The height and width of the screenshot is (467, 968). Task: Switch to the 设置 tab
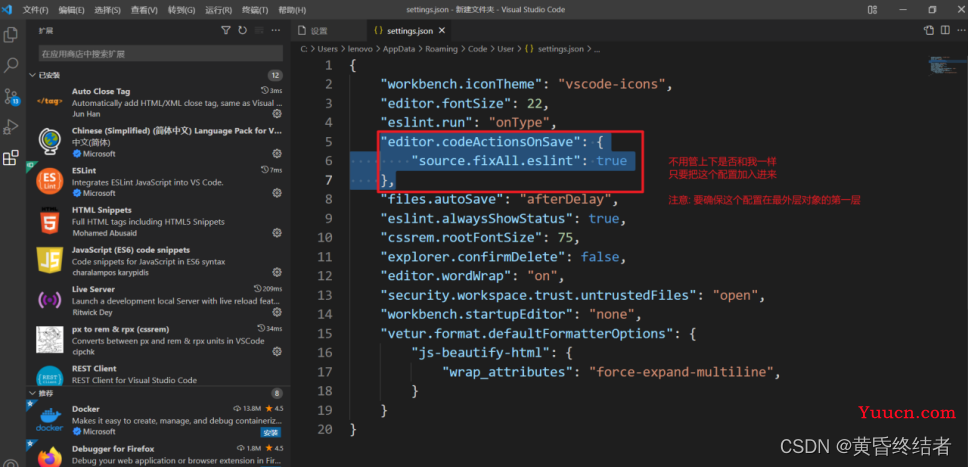[328, 31]
